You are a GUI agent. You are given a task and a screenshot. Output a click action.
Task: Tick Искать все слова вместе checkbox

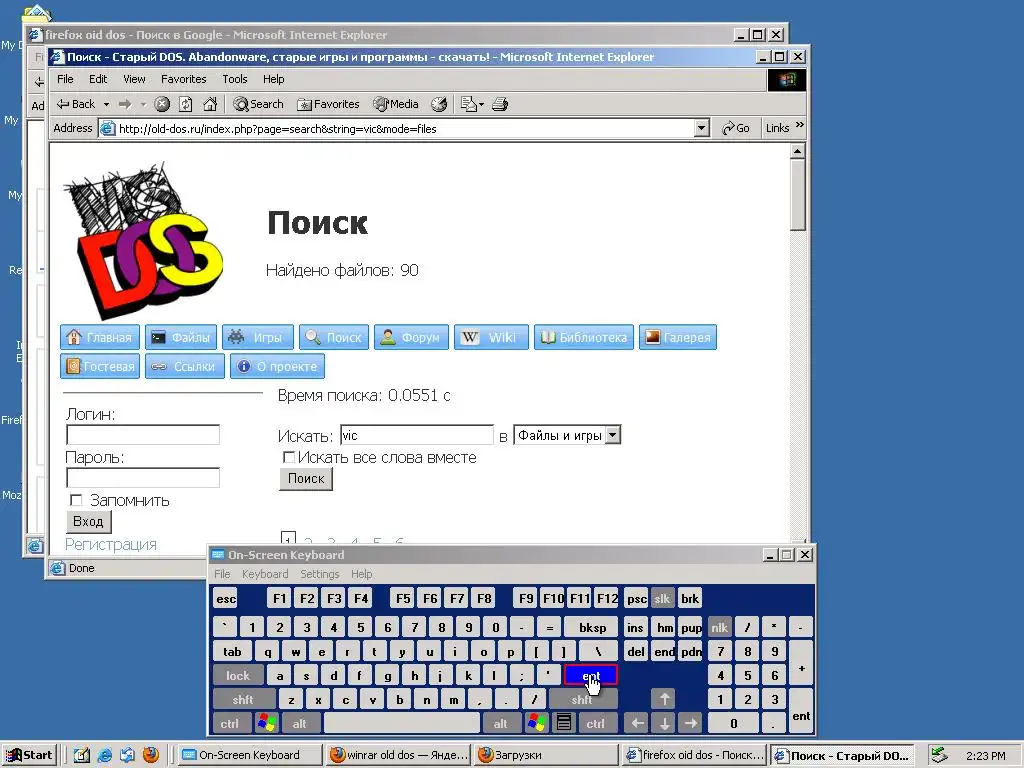289,457
